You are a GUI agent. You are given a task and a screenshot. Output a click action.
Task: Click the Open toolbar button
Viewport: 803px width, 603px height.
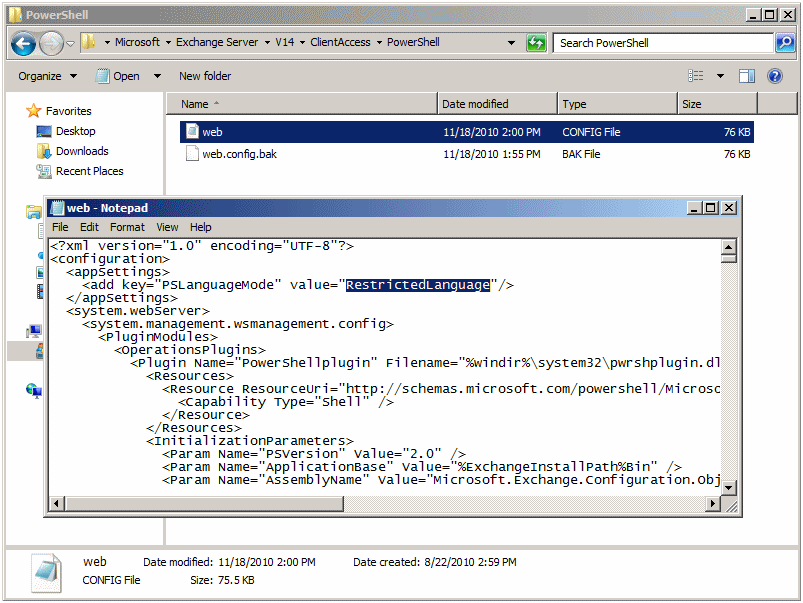click(x=118, y=76)
